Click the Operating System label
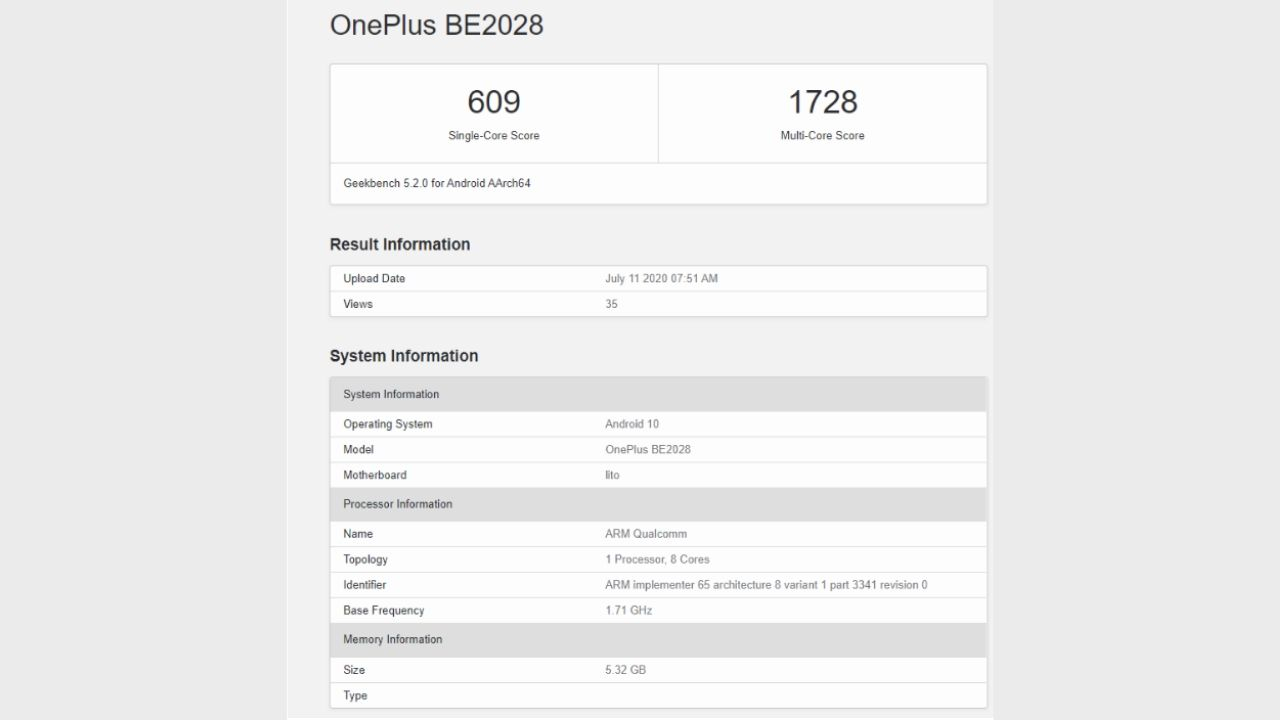Viewport: 1280px width, 720px height. point(388,424)
